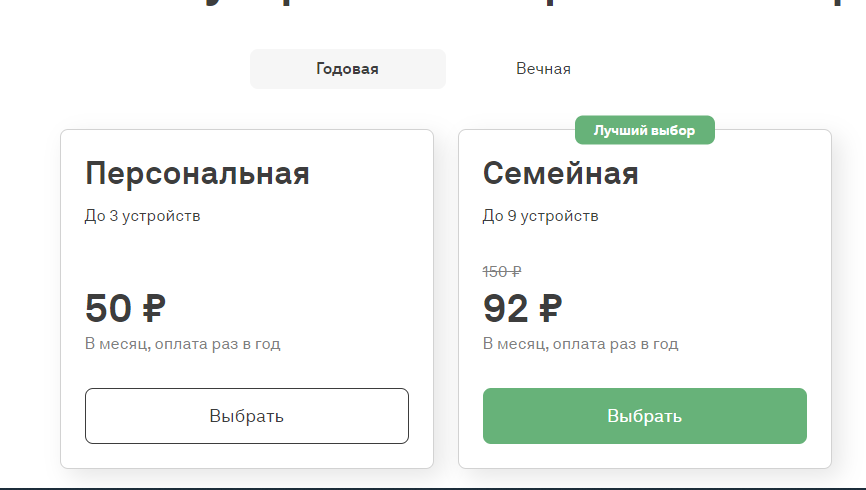
Task: Click empty space below До 3 устройств
Action: coord(200,255)
